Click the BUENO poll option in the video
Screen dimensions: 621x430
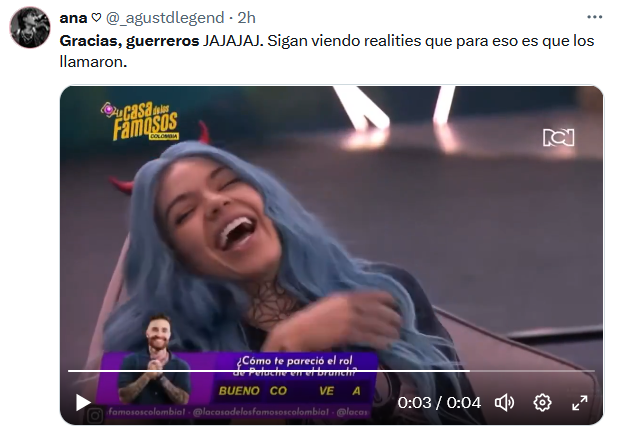coord(239,391)
